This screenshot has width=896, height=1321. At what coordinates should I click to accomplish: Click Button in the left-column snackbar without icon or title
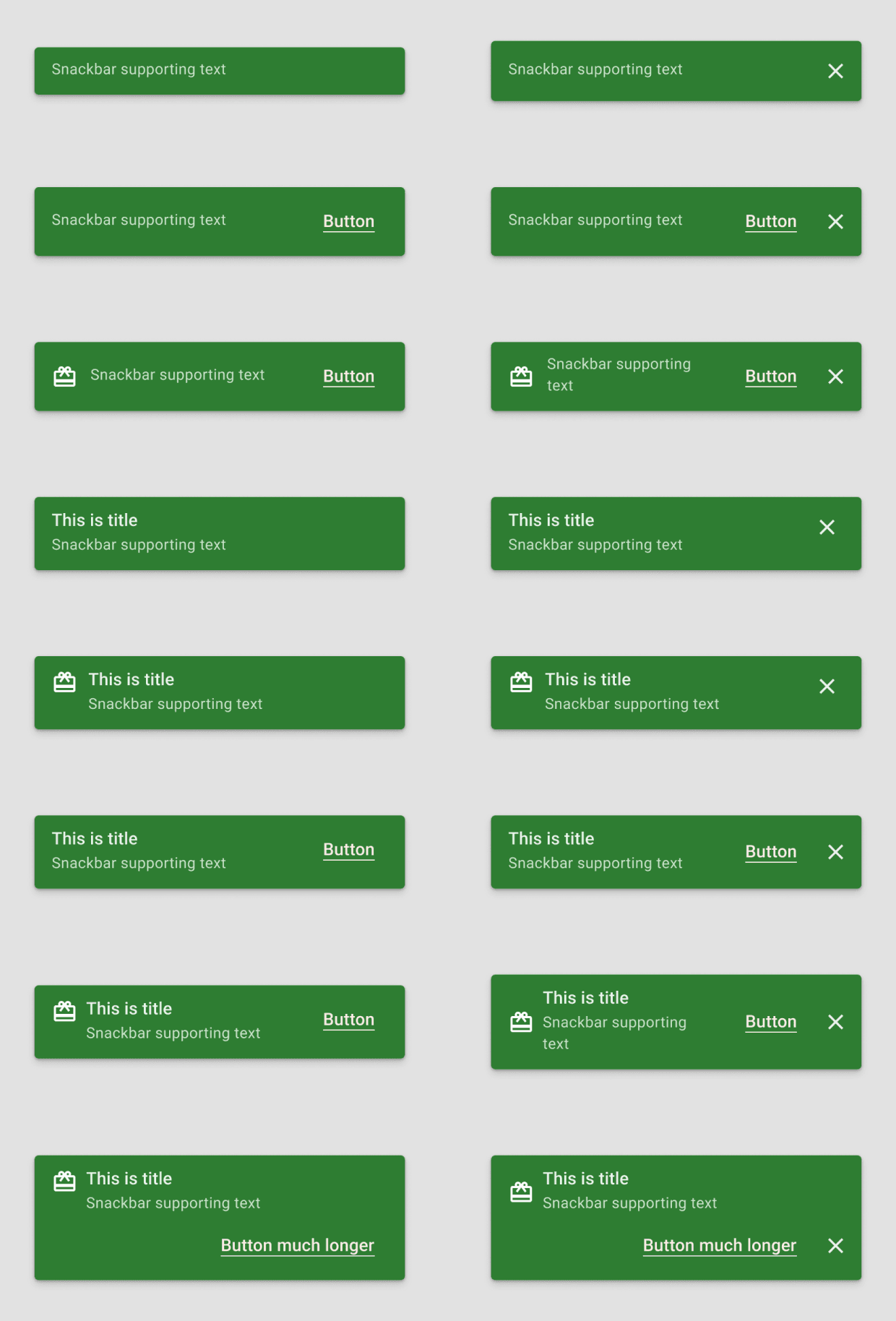pos(348,222)
